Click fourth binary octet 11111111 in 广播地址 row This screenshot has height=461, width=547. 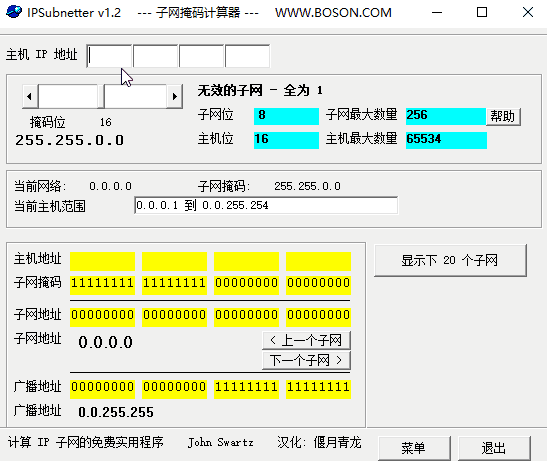318,389
